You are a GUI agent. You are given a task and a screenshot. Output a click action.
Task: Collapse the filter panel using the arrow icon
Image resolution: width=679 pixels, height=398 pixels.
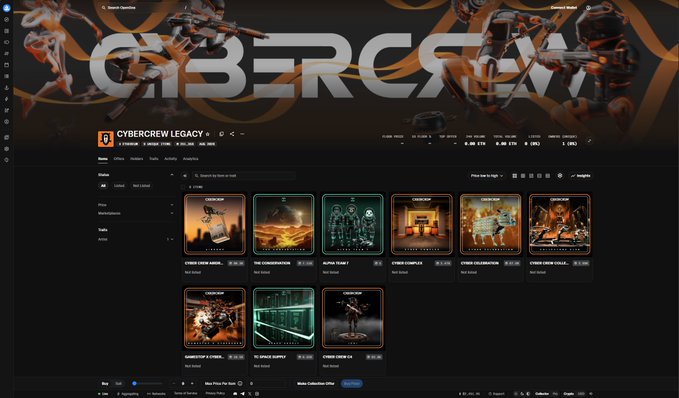coord(185,176)
